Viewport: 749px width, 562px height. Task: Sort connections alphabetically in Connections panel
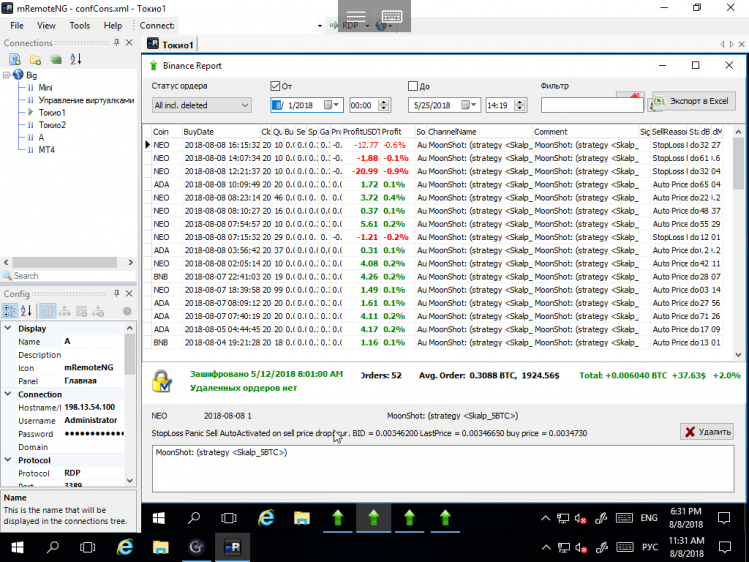[x=76, y=59]
